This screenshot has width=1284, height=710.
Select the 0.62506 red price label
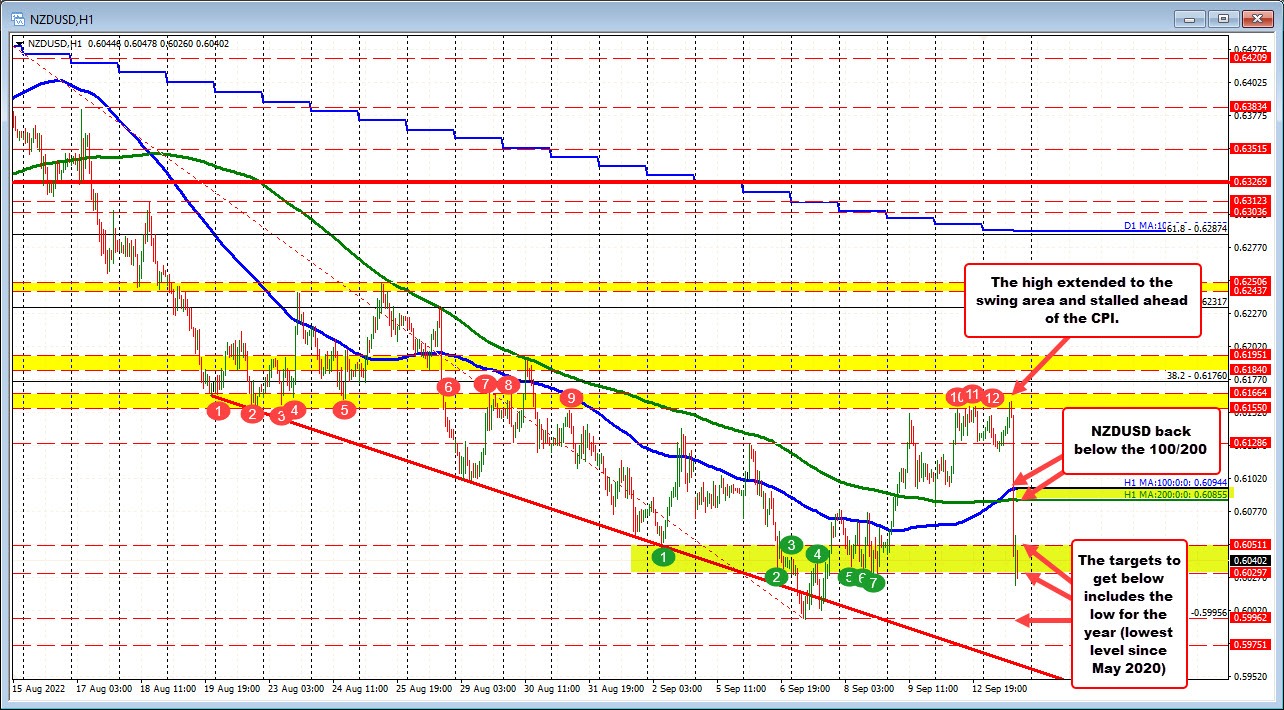click(x=1249, y=284)
